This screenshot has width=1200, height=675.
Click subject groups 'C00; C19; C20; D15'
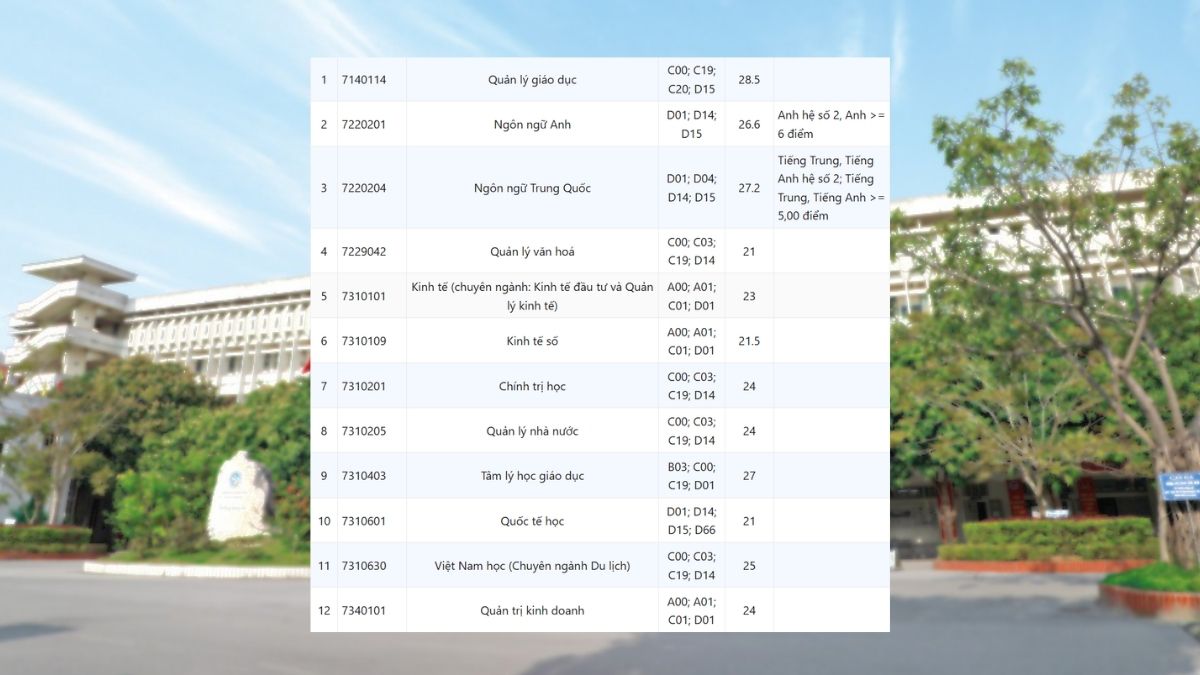pos(692,80)
